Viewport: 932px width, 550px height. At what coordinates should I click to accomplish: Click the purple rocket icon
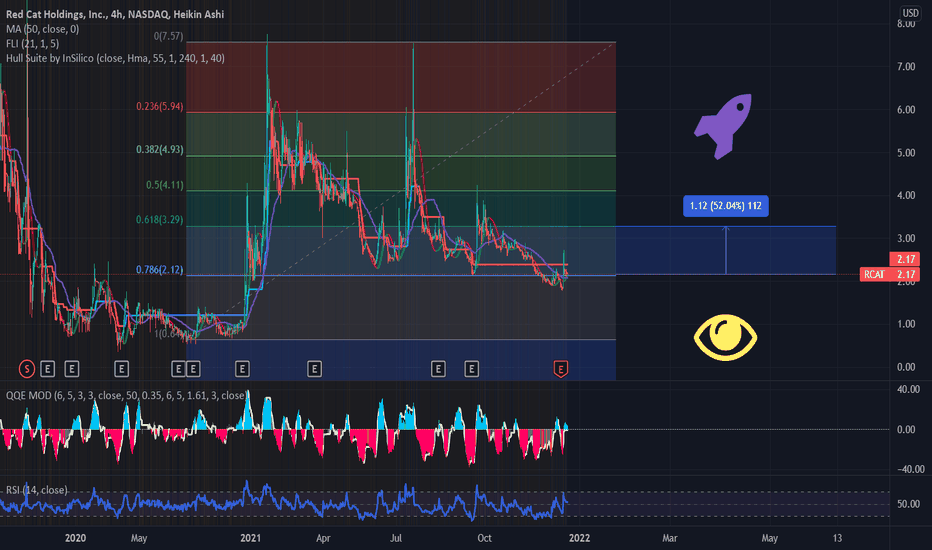click(723, 126)
